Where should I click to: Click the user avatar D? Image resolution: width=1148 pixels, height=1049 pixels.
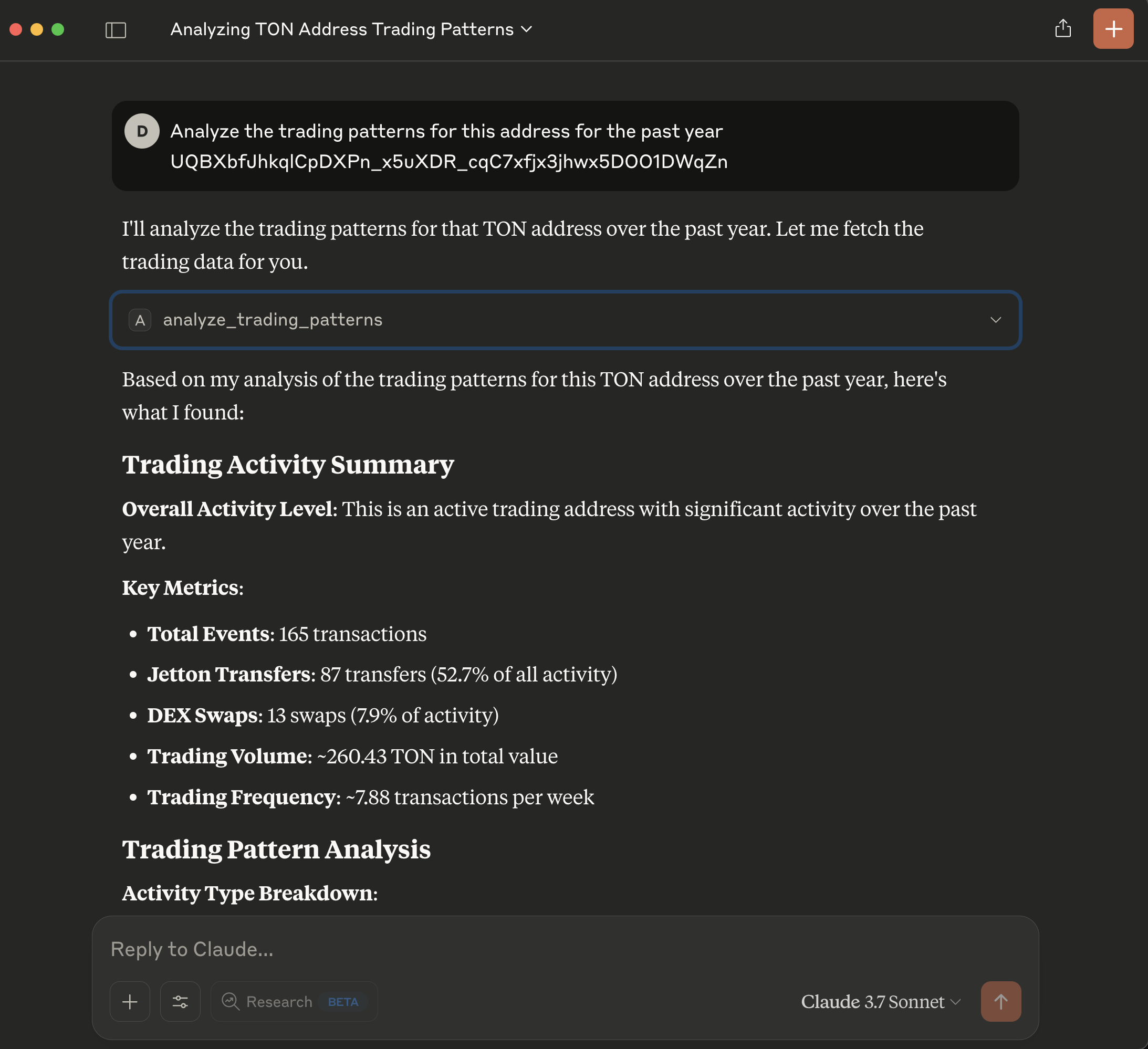tap(142, 131)
